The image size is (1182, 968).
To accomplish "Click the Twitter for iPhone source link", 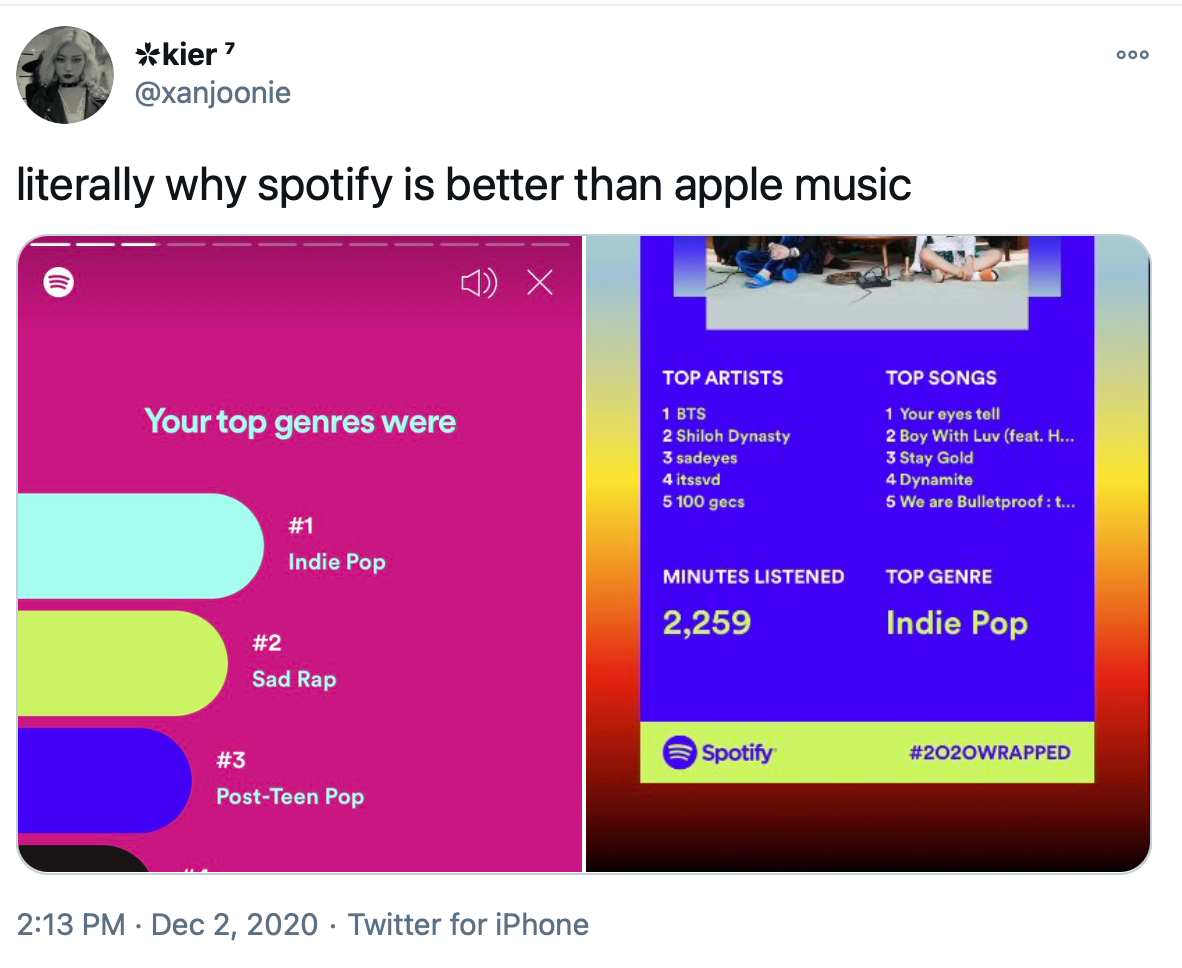I will click(x=468, y=924).
